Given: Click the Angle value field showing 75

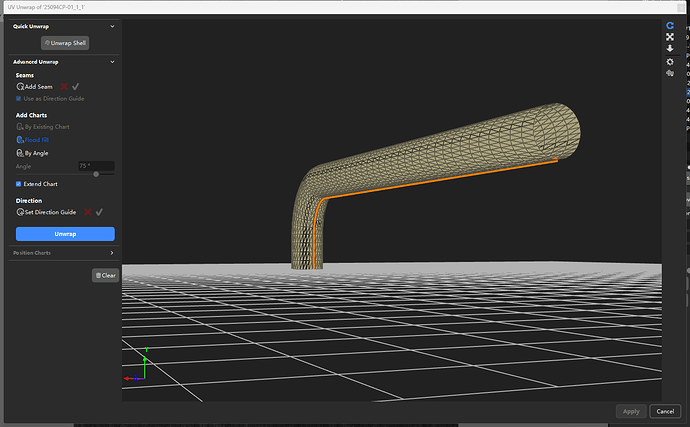Looking at the screenshot, I should pyautogui.click(x=96, y=166).
